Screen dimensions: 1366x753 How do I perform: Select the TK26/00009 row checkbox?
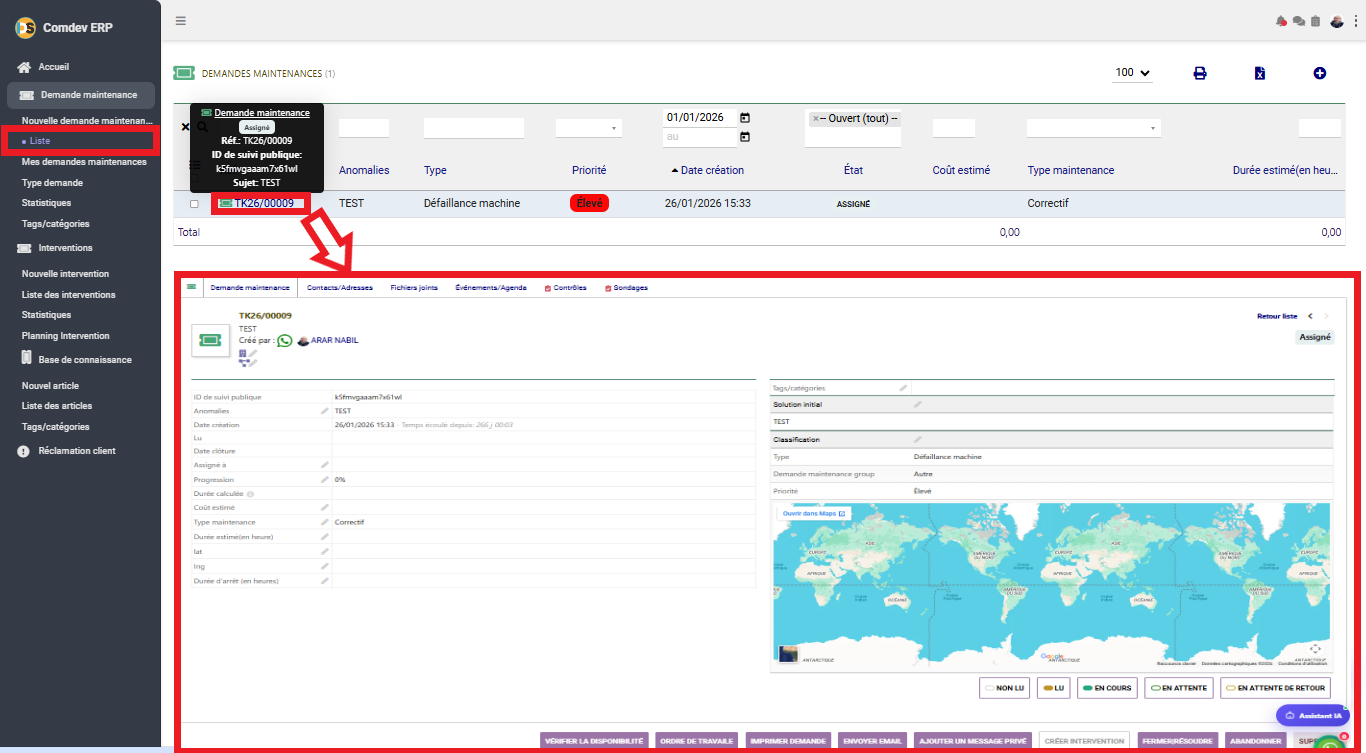pyautogui.click(x=194, y=204)
